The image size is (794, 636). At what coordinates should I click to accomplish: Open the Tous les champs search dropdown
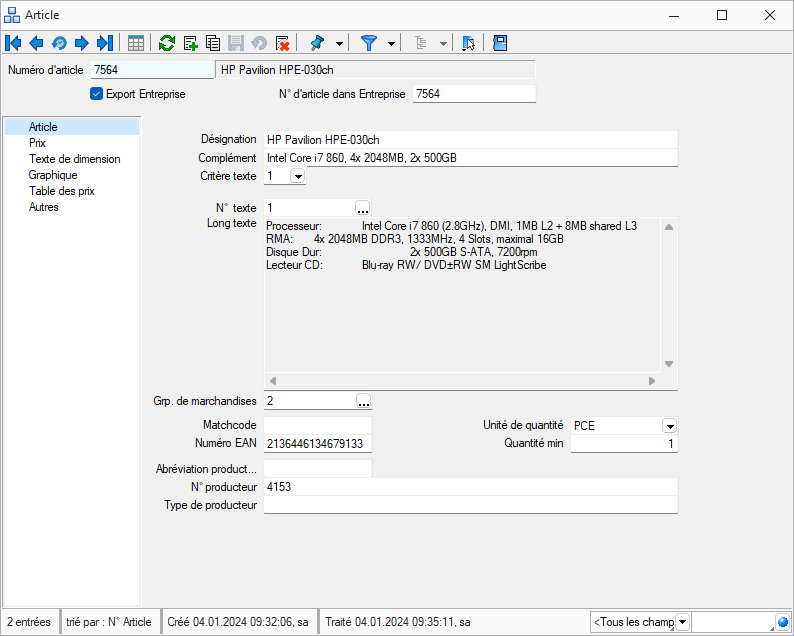tap(682, 622)
